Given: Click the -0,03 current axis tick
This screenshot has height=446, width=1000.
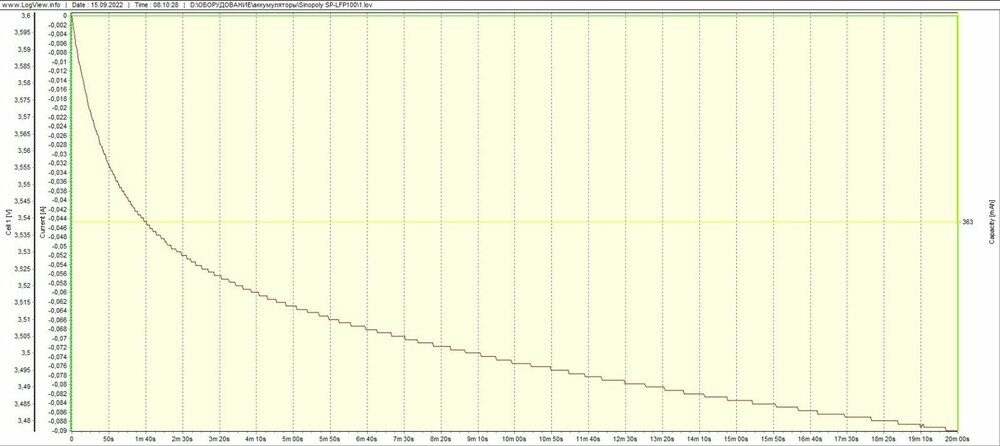Looking at the screenshot, I should pyautogui.click(x=59, y=154).
